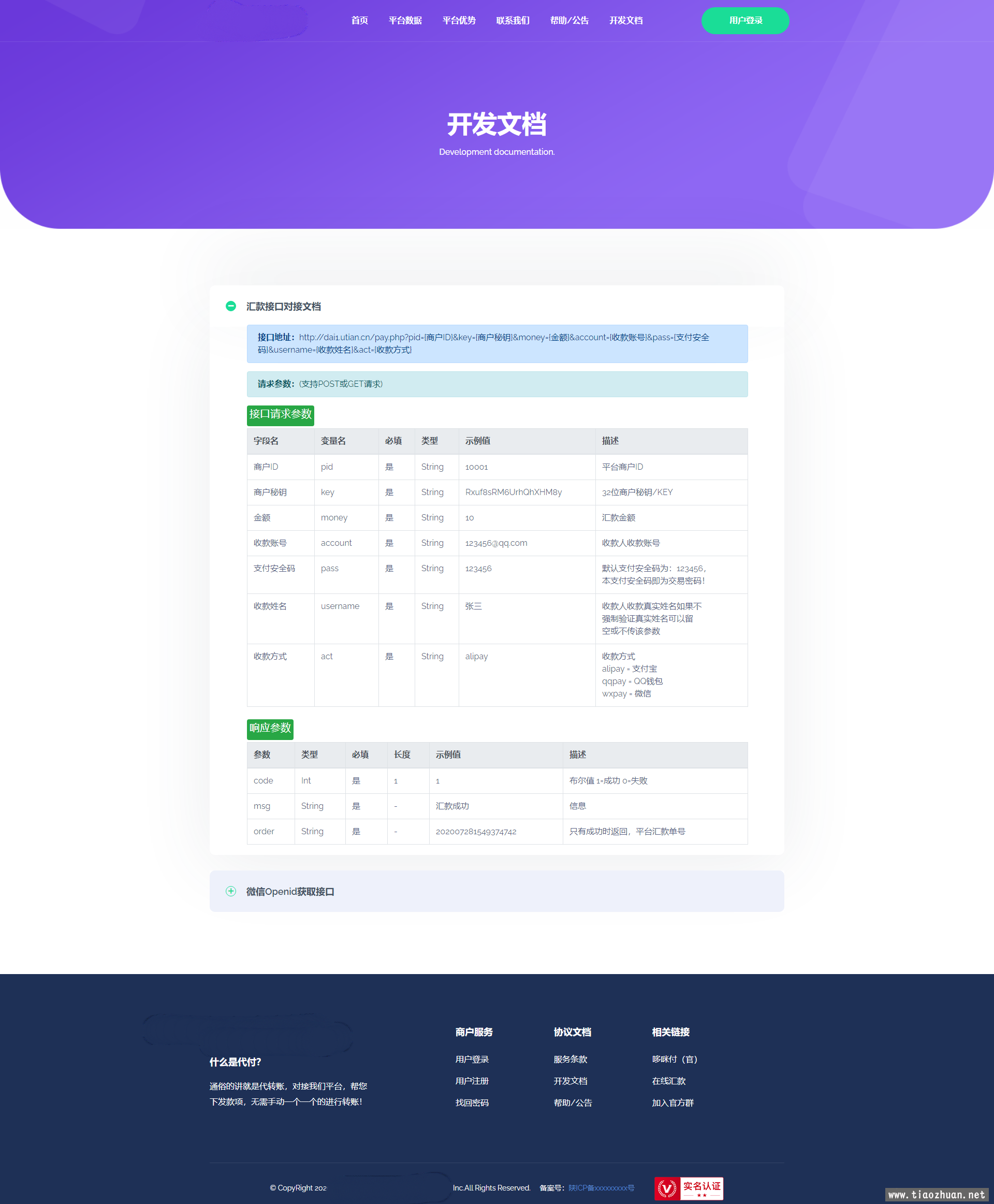This screenshot has height=1204, width=994.
Task: Expand the green plus accordion icon
Action: [231, 891]
